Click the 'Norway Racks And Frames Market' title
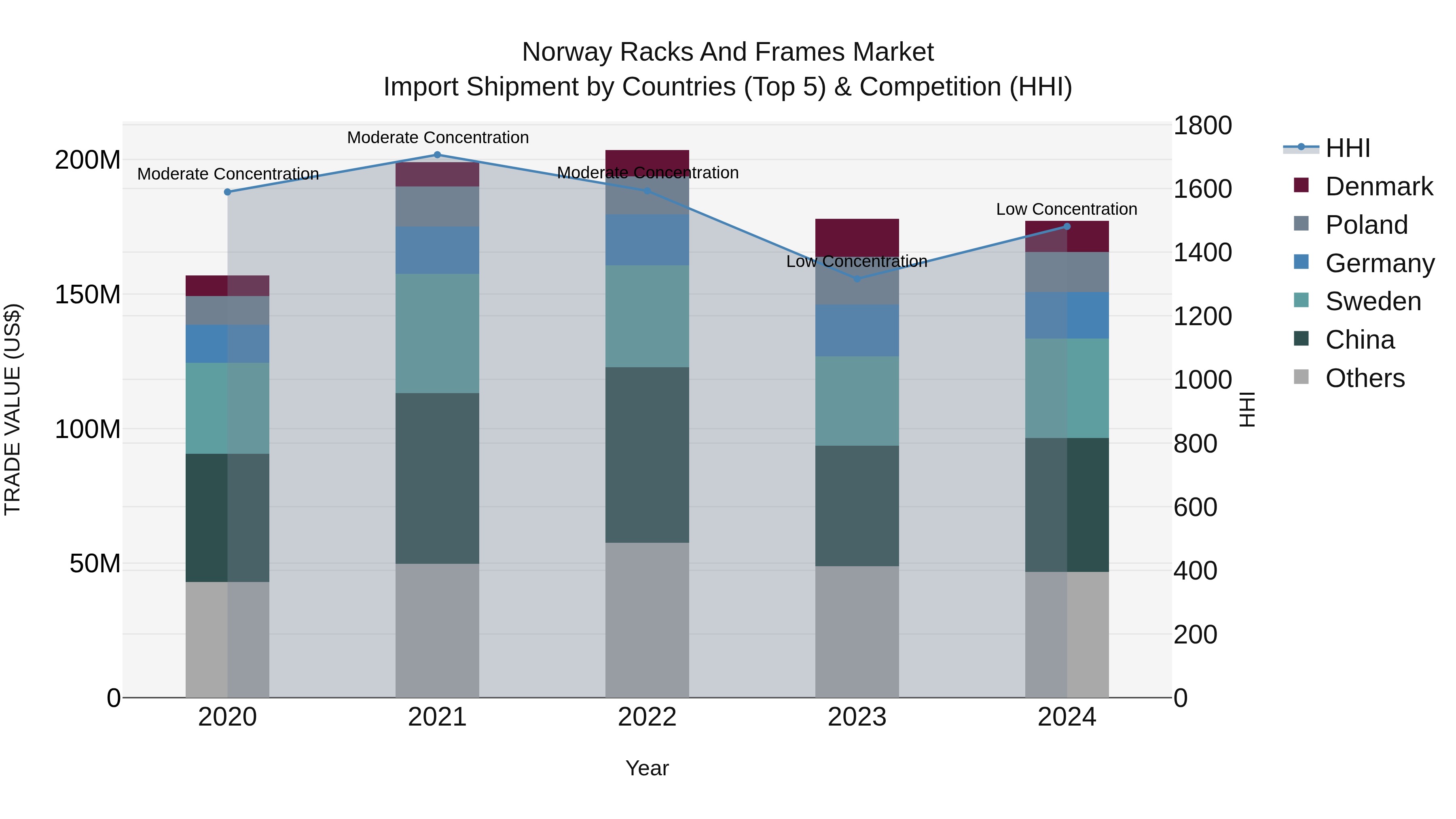Image resolution: width=1456 pixels, height=819 pixels. tap(728, 52)
